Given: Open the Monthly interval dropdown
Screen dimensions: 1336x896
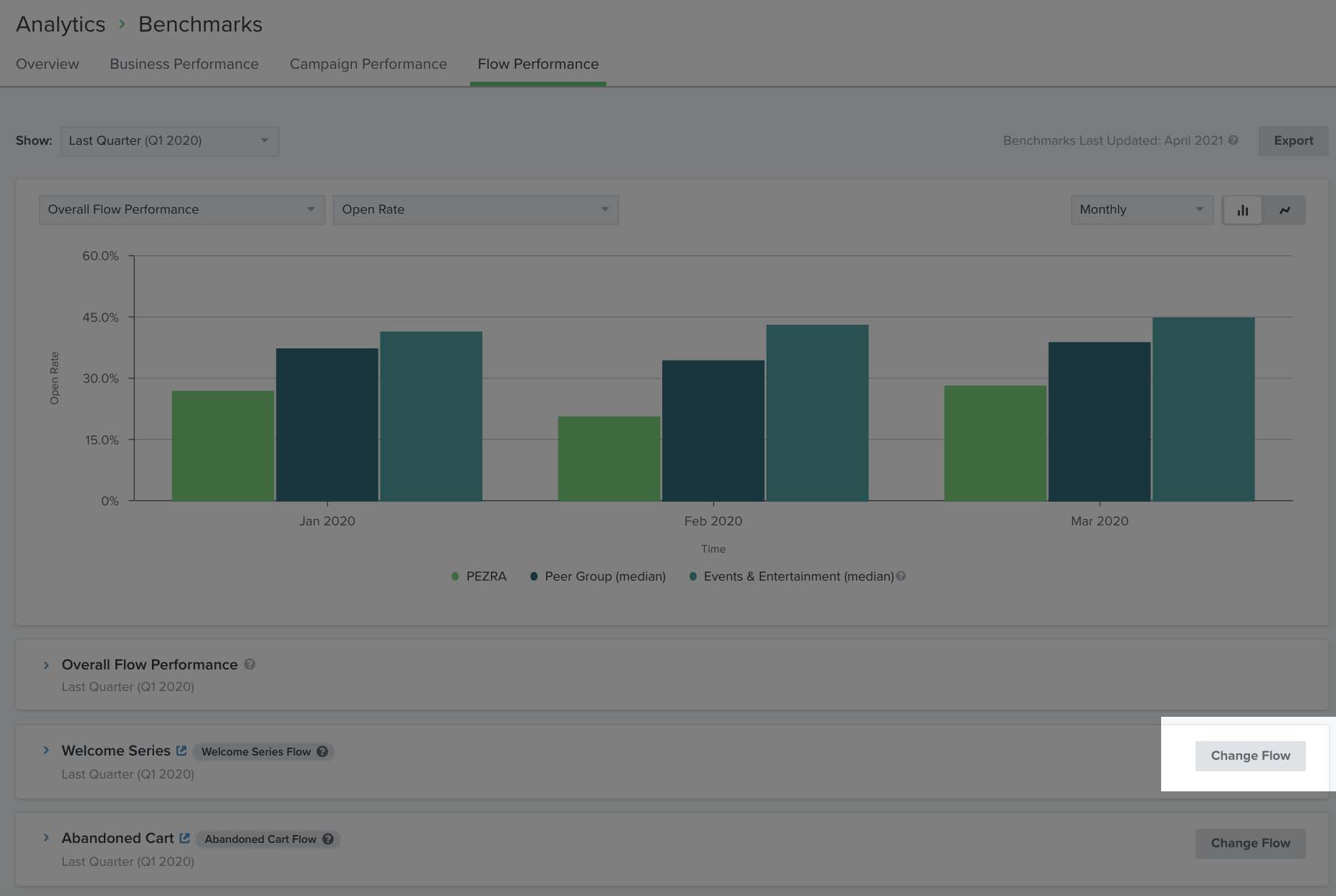Looking at the screenshot, I should pos(1141,209).
